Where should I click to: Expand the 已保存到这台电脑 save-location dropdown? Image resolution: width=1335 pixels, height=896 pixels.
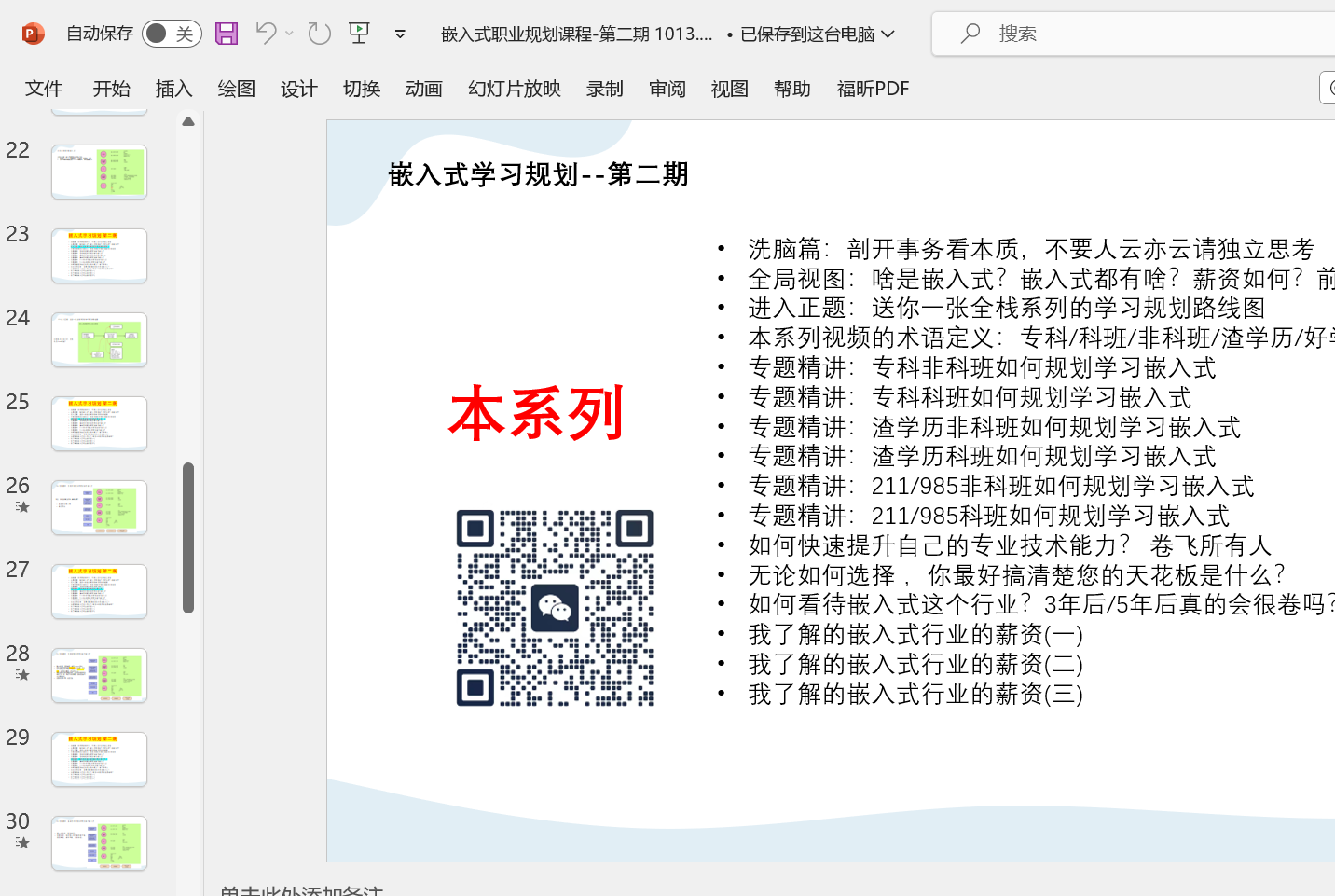point(888,34)
